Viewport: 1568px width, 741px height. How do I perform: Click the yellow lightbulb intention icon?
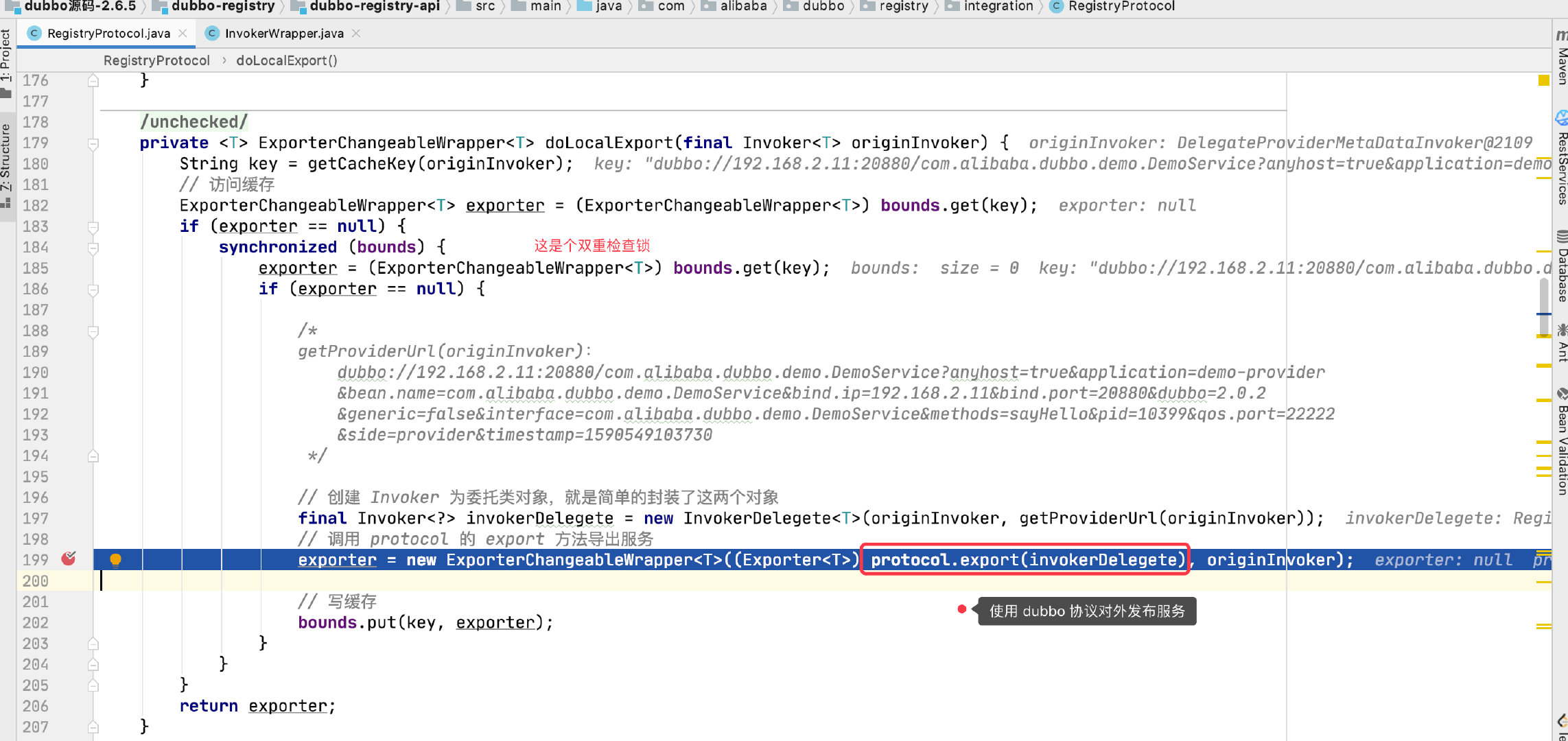point(115,560)
